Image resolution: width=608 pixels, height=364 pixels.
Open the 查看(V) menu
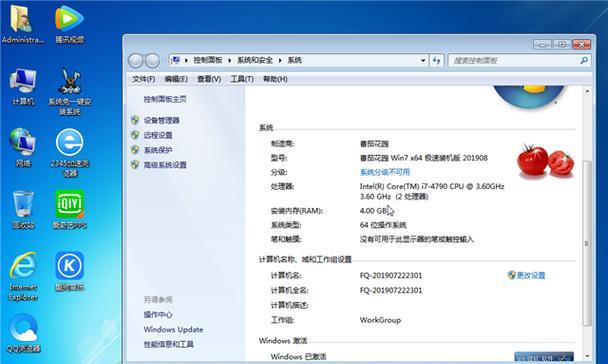click(x=209, y=79)
